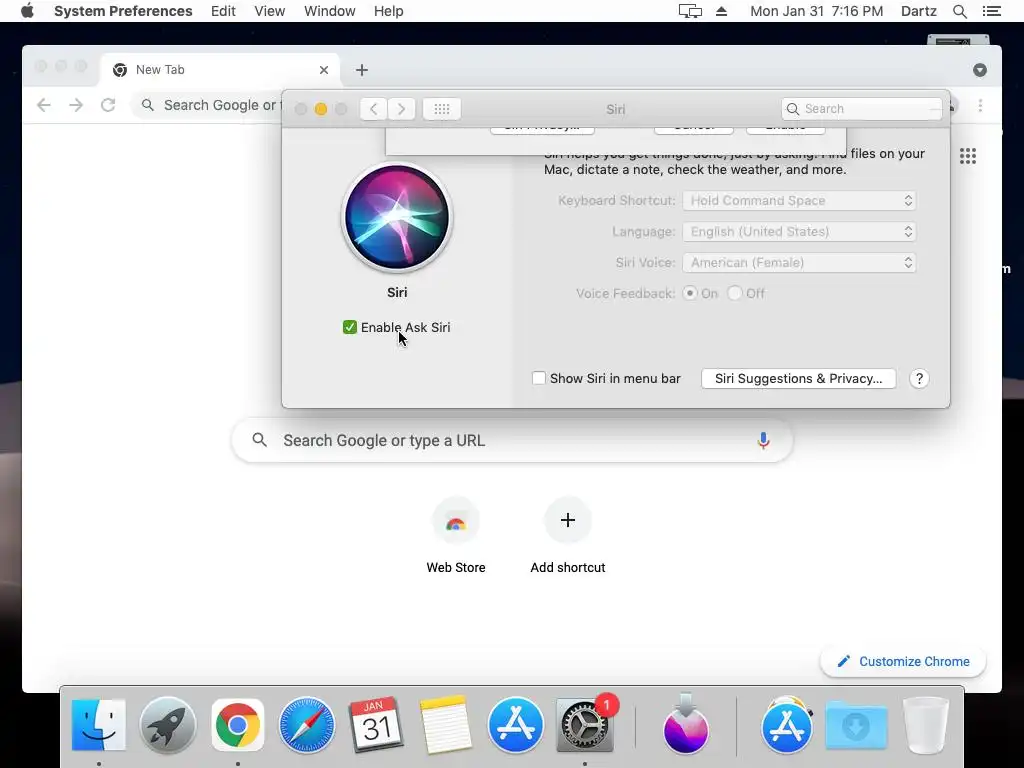Screen dimensions: 1024x768
Task: Click the large Siri logo
Action: (397, 217)
